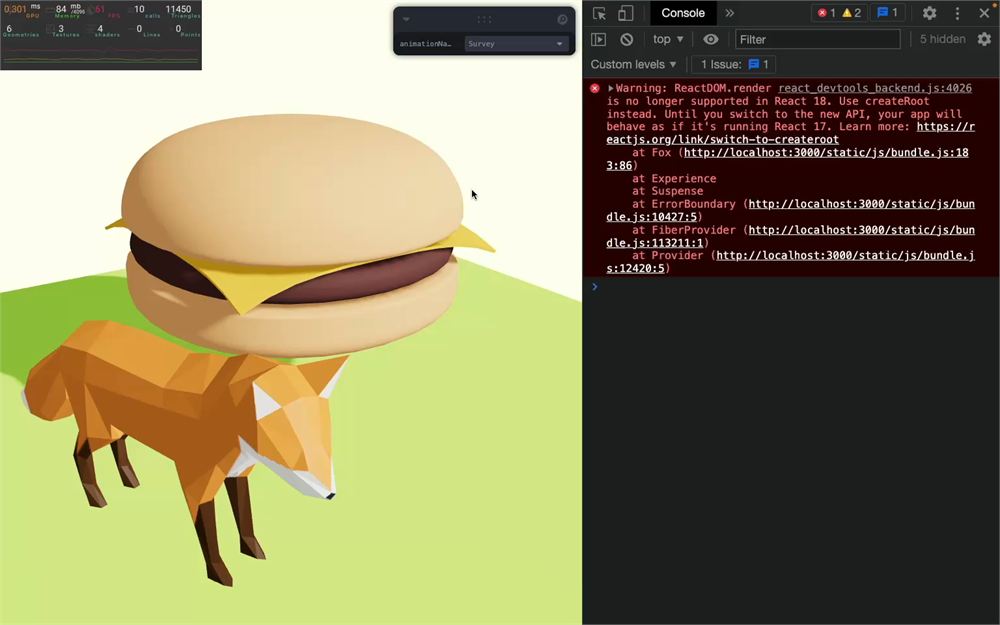Click the Shaders count stat
Viewport: 1000px width, 625px height.
pyautogui.click(x=105, y=31)
